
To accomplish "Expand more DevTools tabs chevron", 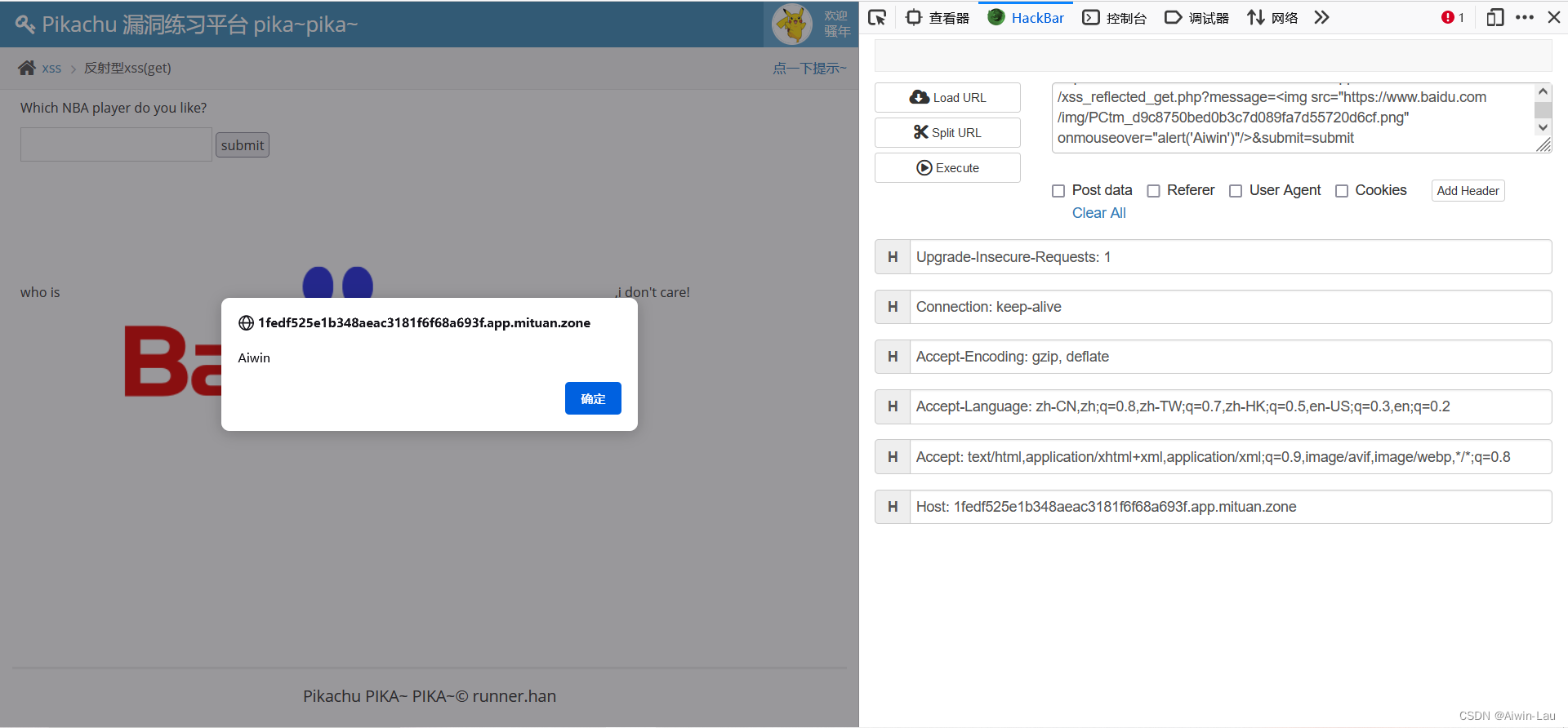I will [x=1322, y=17].
